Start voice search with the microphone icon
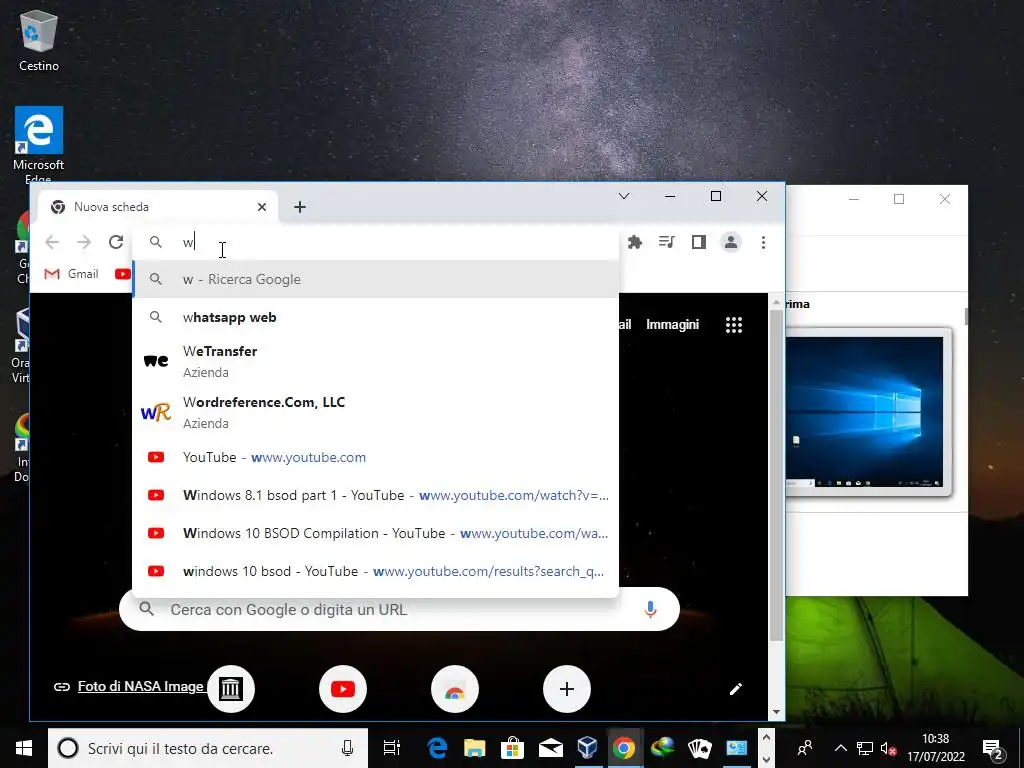 click(x=650, y=609)
